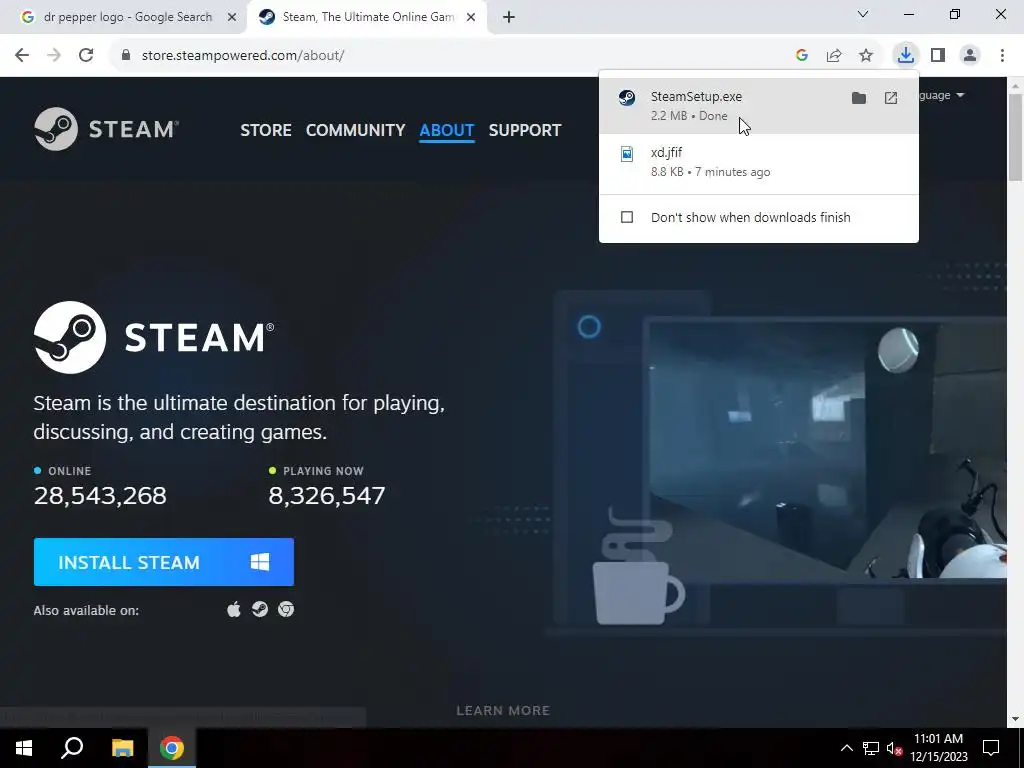This screenshot has width=1024, height=768.
Task: Click the Steam logo in the page header
Action: point(106,129)
